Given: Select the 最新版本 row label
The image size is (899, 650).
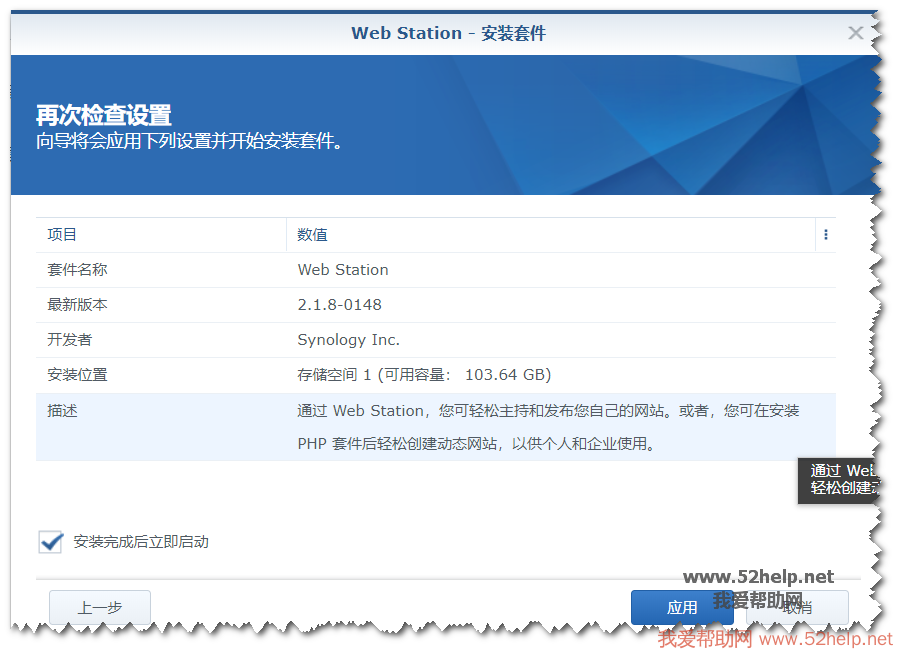Looking at the screenshot, I should pyautogui.click(x=77, y=305).
